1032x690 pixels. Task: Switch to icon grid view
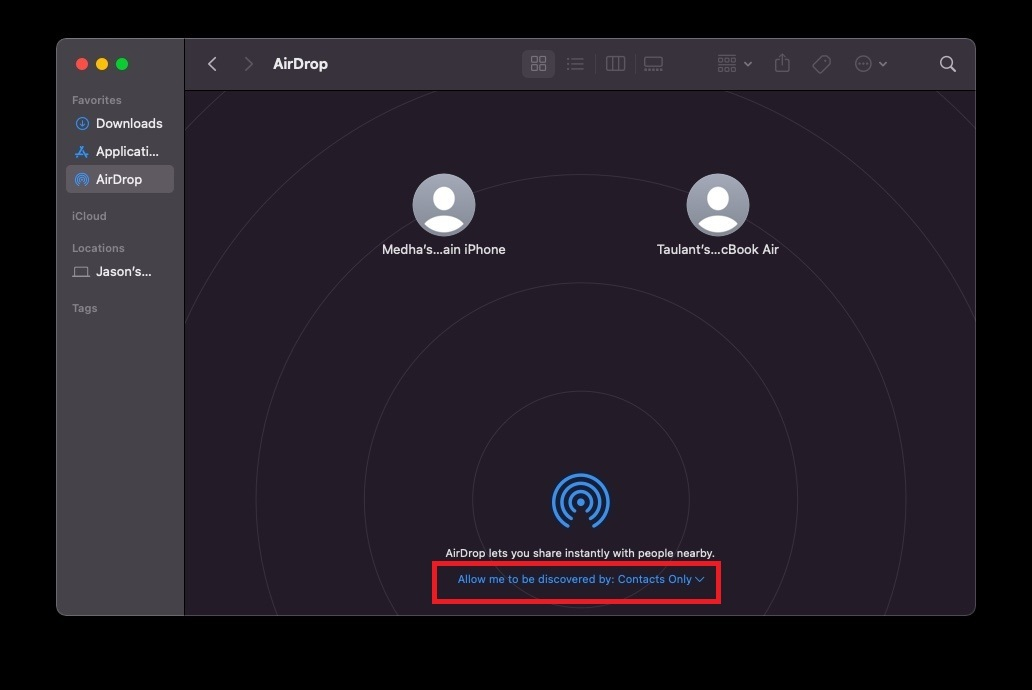538,64
